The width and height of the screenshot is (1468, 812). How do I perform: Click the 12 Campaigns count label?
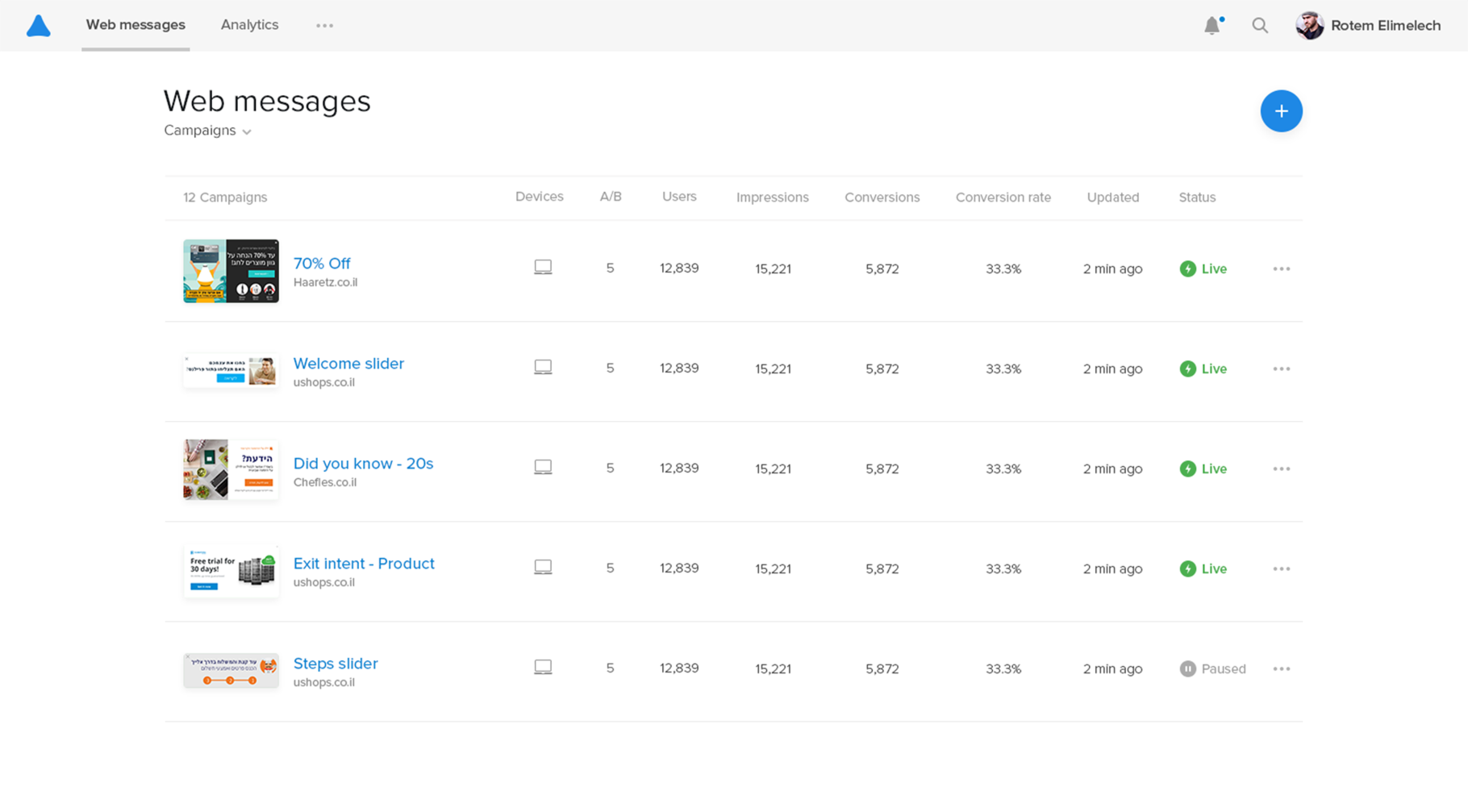point(225,198)
